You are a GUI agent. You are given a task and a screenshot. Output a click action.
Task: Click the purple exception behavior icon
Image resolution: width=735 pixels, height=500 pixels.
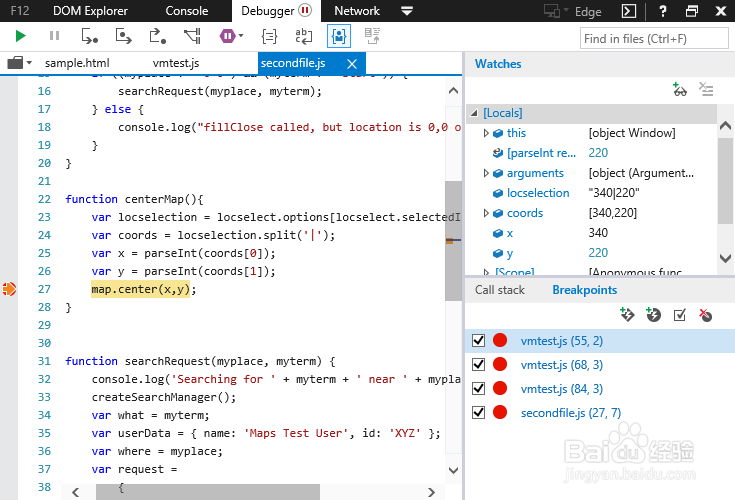click(227, 36)
